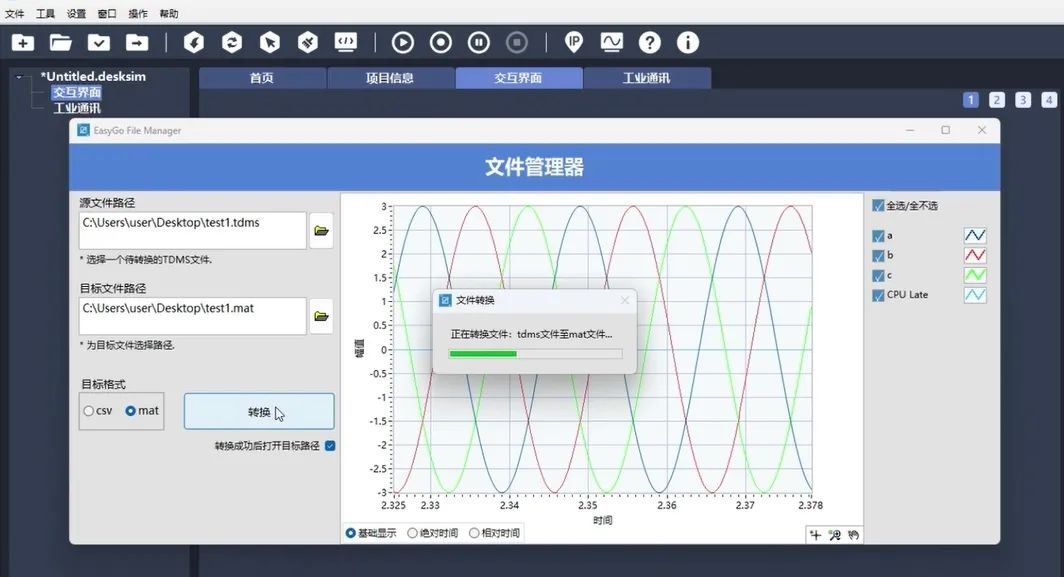This screenshot has height=577, width=1064.
Task: Open the 工具 menu
Action: coord(45,14)
